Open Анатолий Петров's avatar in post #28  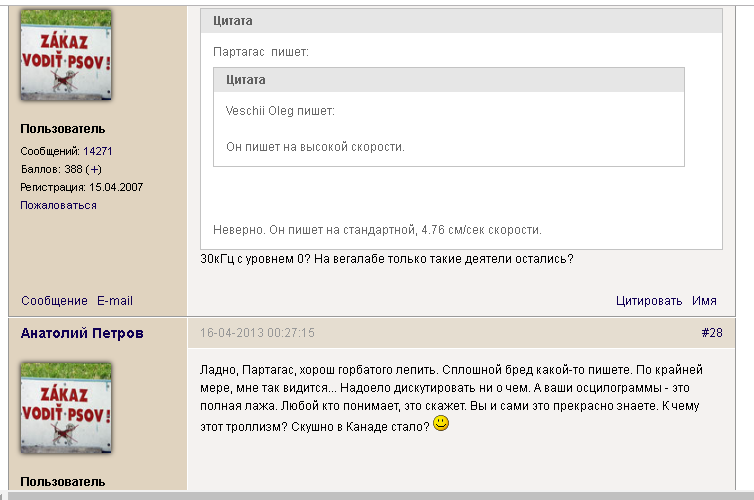click(67, 407)
